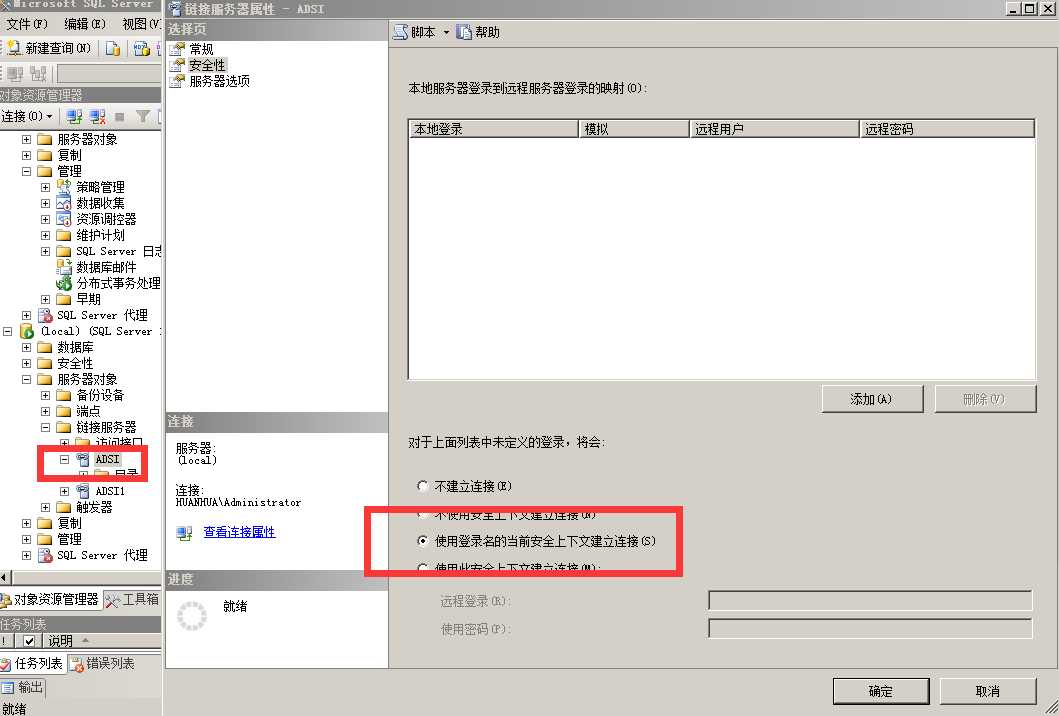The image size is (1059, 716).
Task: Click the registered servers icon on second toolbar row
Action: (x=15, y=74)
